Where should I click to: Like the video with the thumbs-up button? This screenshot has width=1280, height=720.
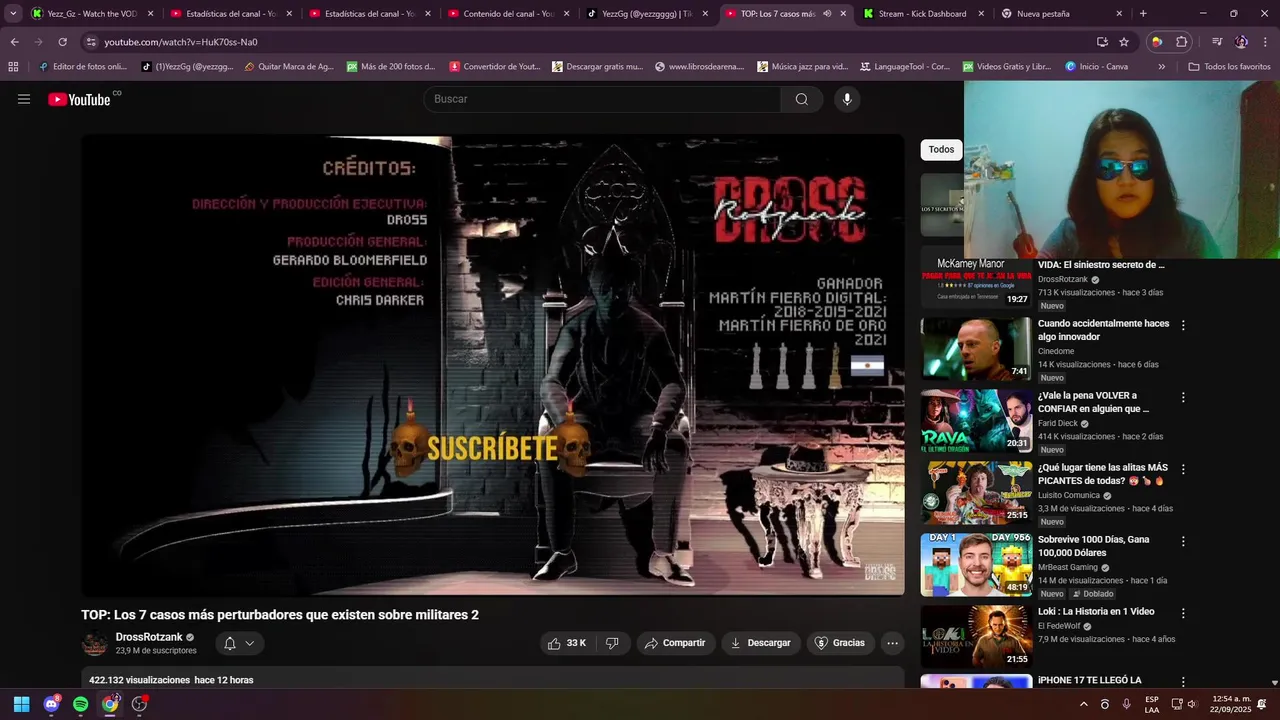pos(566,643)
